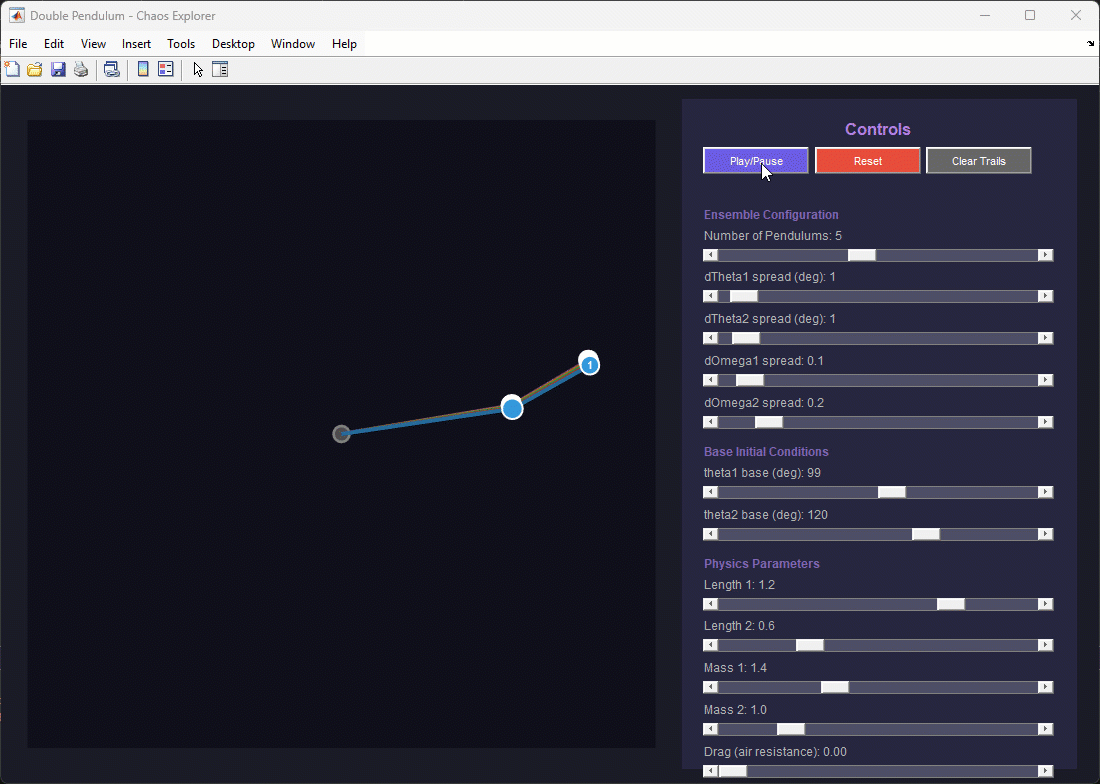Open the Insert menu

click(136, 43)
